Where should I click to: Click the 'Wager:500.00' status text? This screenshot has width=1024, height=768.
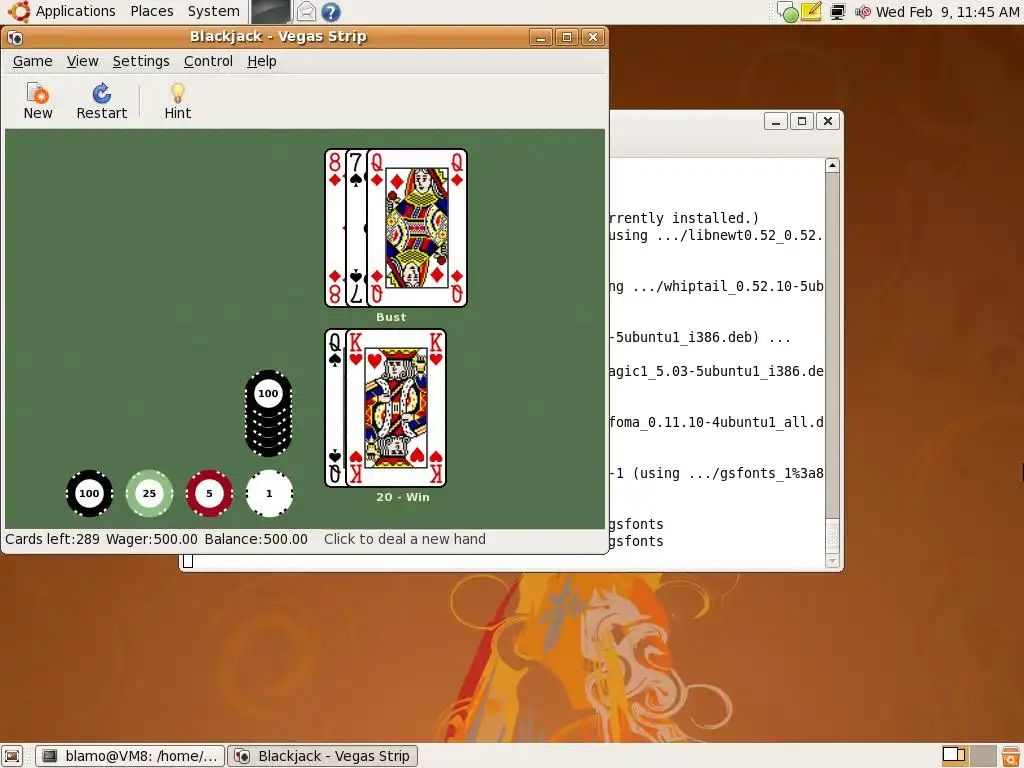152,539
